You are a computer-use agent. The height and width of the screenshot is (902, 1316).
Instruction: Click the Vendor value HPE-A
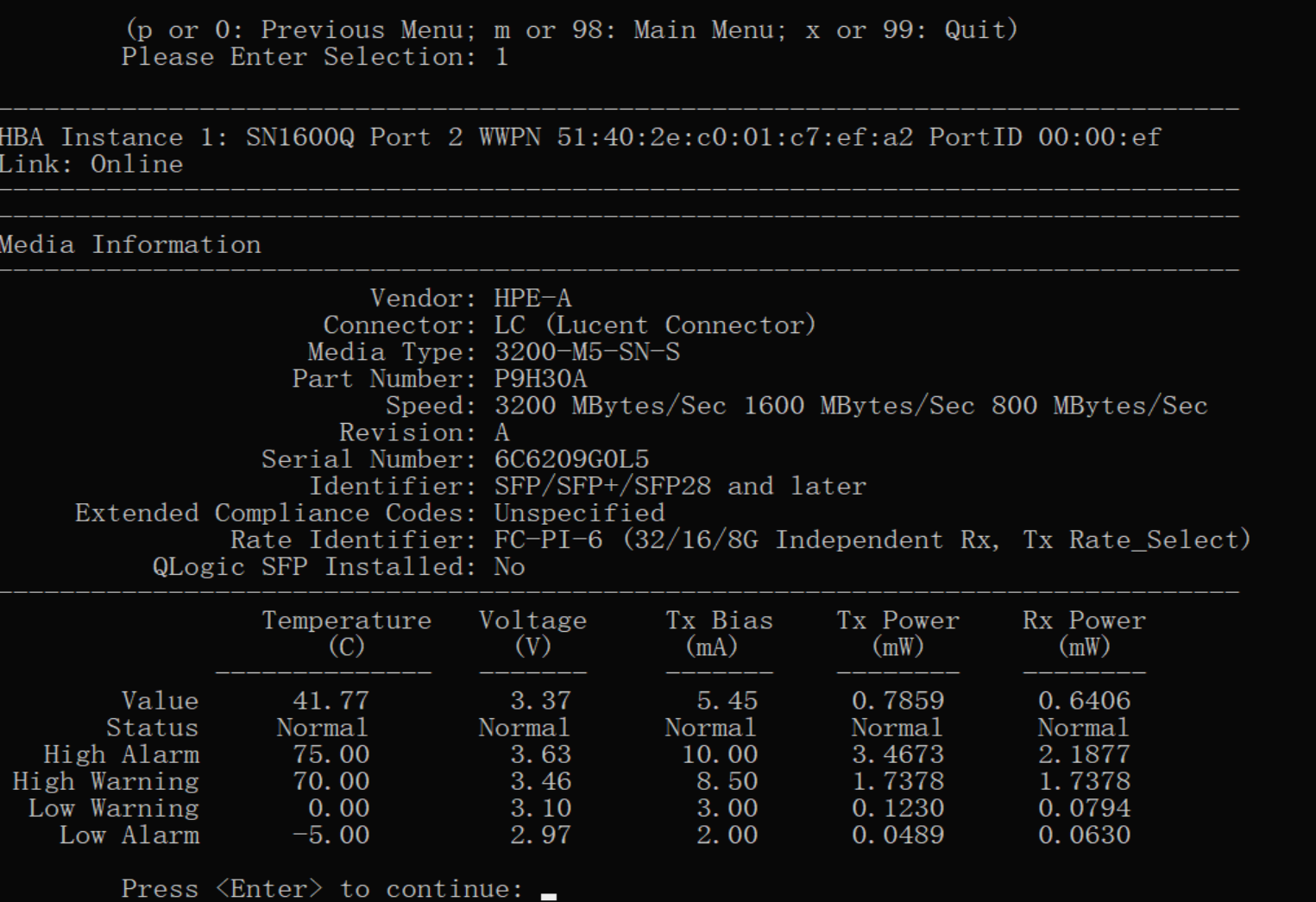pyautogui.click(x=532, y=299)
